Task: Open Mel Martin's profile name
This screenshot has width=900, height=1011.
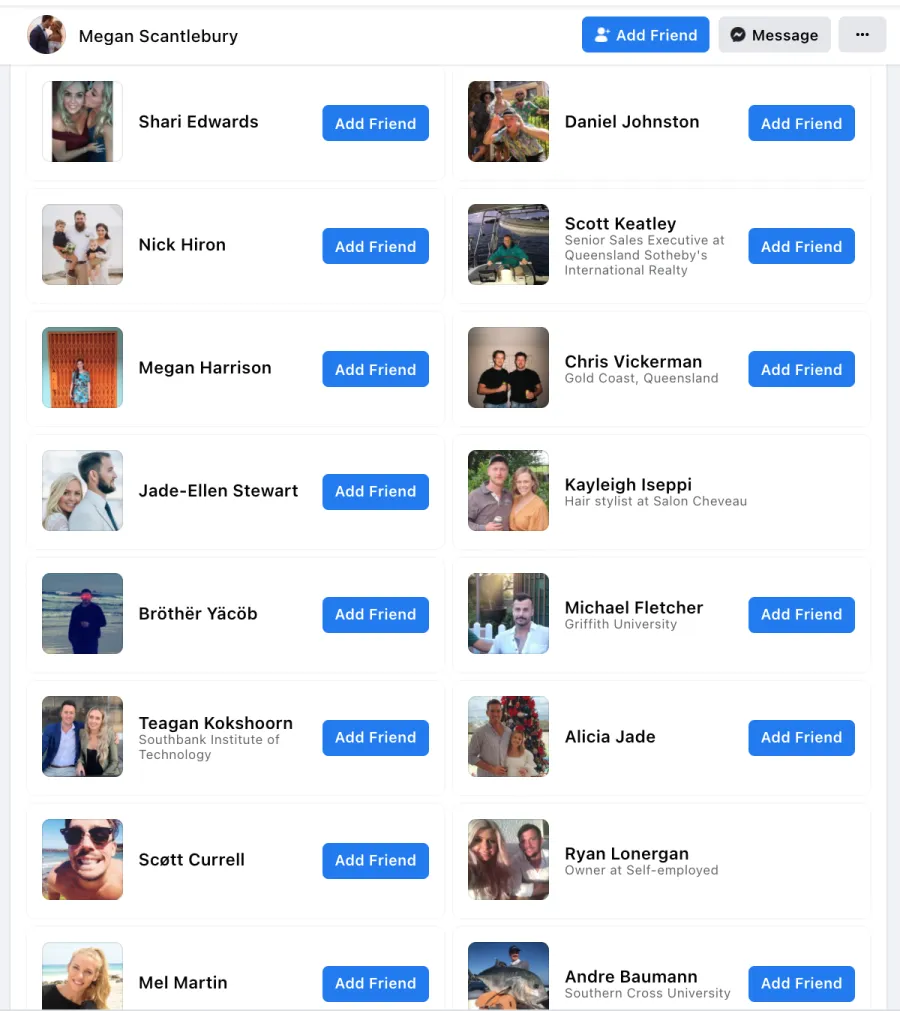Action: coord(183,983)
